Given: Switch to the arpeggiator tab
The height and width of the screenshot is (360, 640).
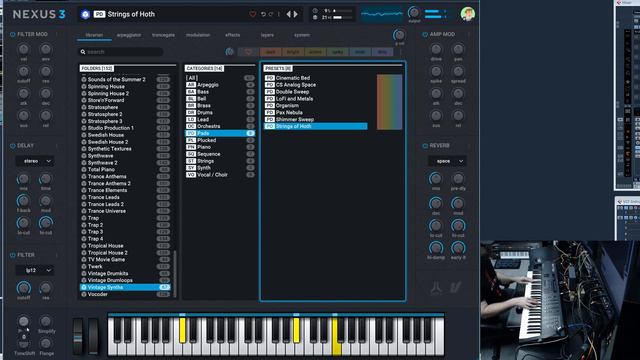Looking at the screenshot, I should 129,35.
